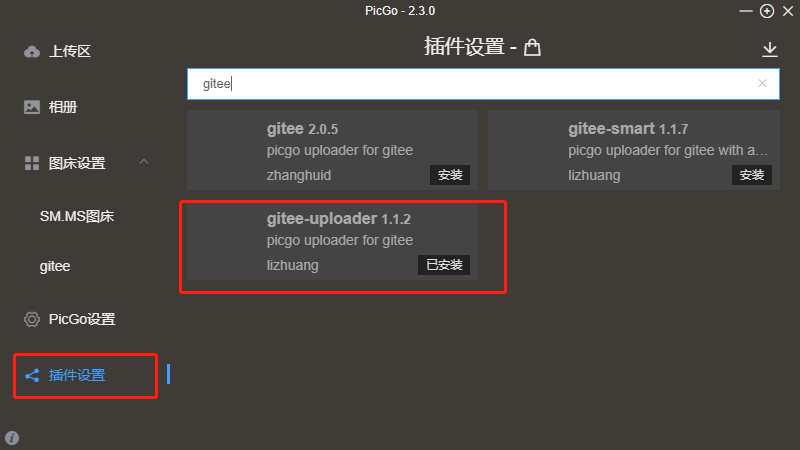Click the PicGo设置 gear icon
The image size is (800, 450).
pyautogui.click(x=32, y=319)
